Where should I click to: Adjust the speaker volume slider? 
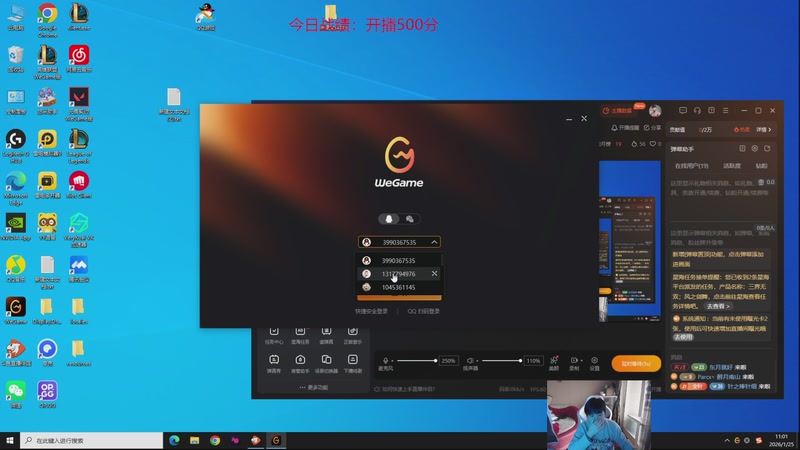(502, 361)
